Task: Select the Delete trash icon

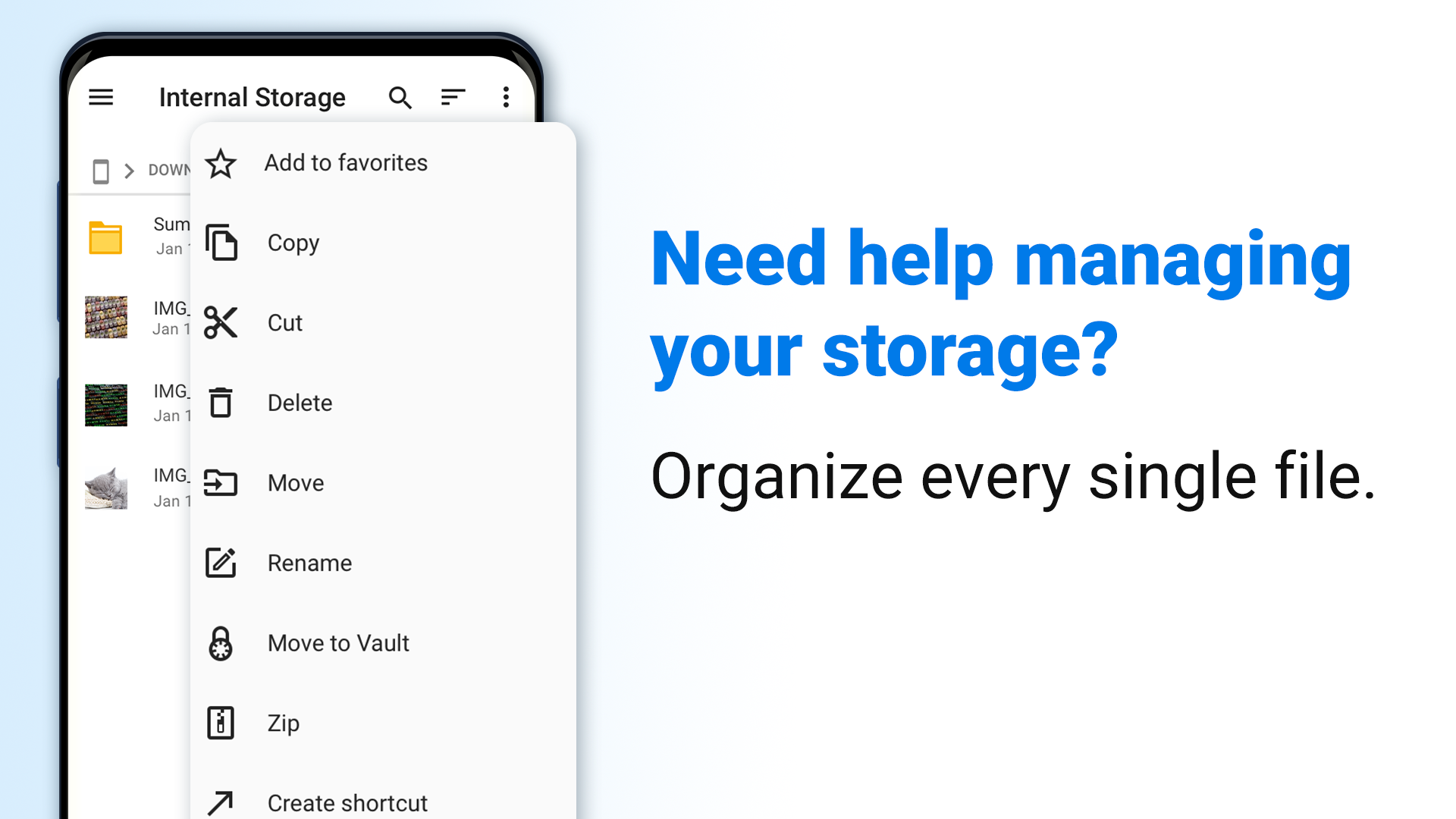Action: (220, 402)
